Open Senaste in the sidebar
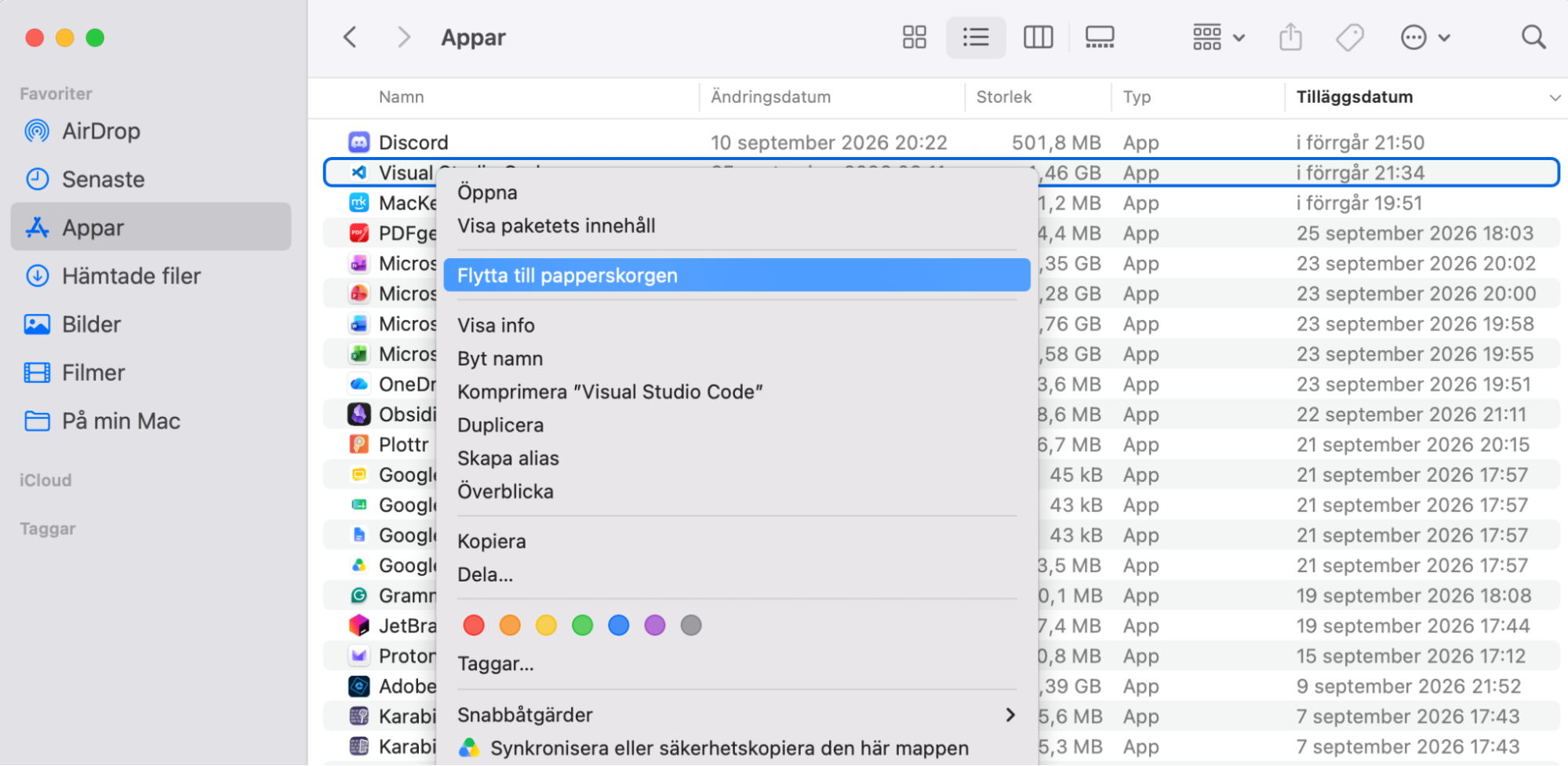1568x766 pixels. click(x=151, y=179)
